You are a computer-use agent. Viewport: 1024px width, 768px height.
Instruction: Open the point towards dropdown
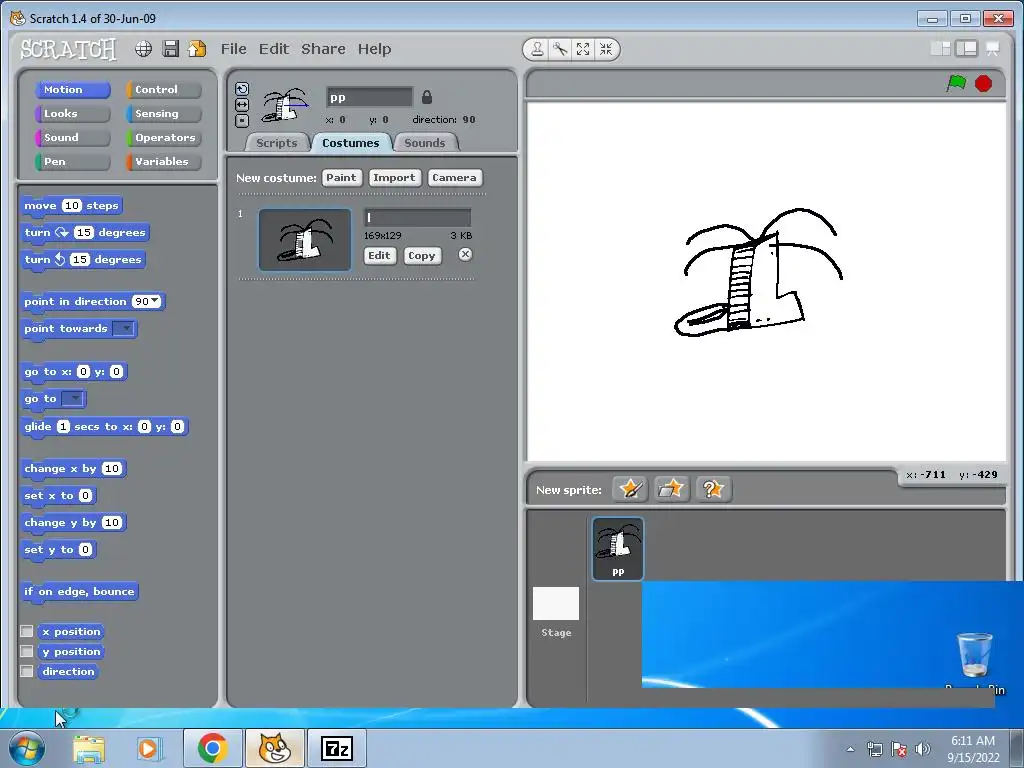click(x=123, y=328)
